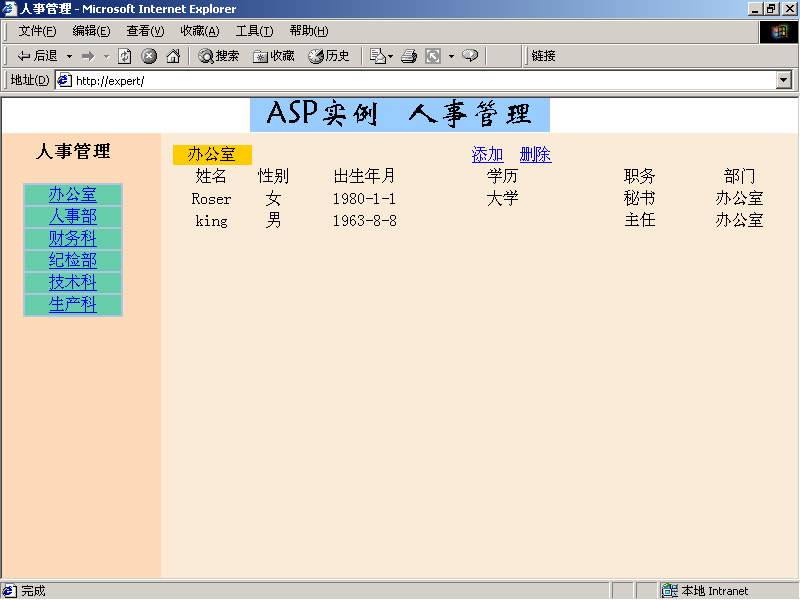Click the 完成 status bar text
Image resolution: width=800 pixels, height=600 pixels.
pyautogui.click(x=33, y=591)
